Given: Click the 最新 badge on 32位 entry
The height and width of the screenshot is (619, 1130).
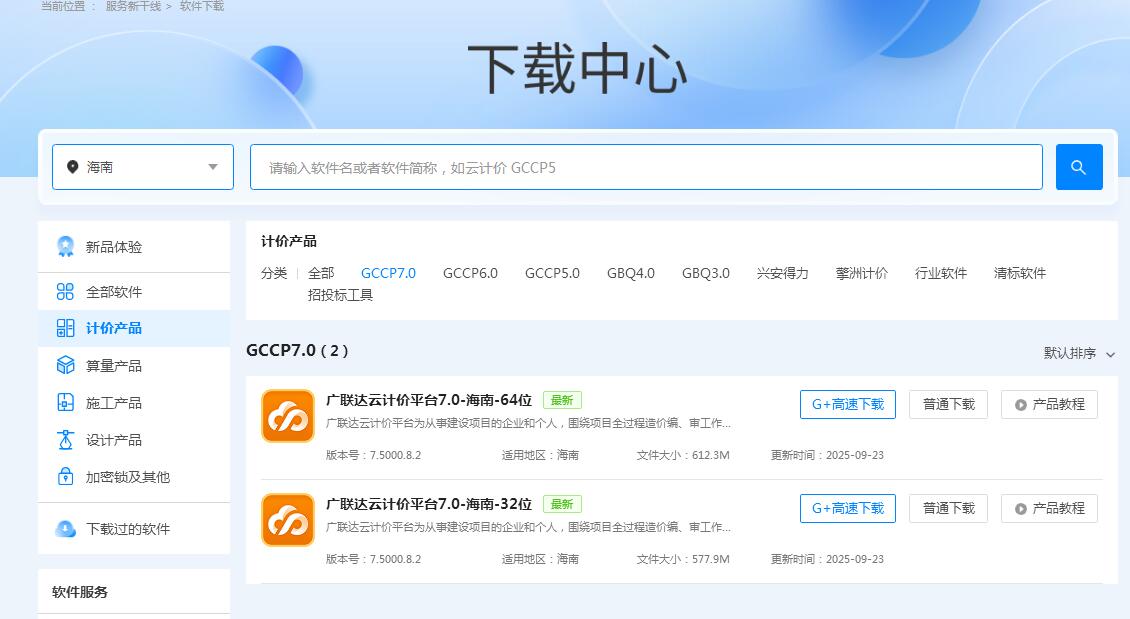Looking at the screenshot, I should [x=562, y=504].
